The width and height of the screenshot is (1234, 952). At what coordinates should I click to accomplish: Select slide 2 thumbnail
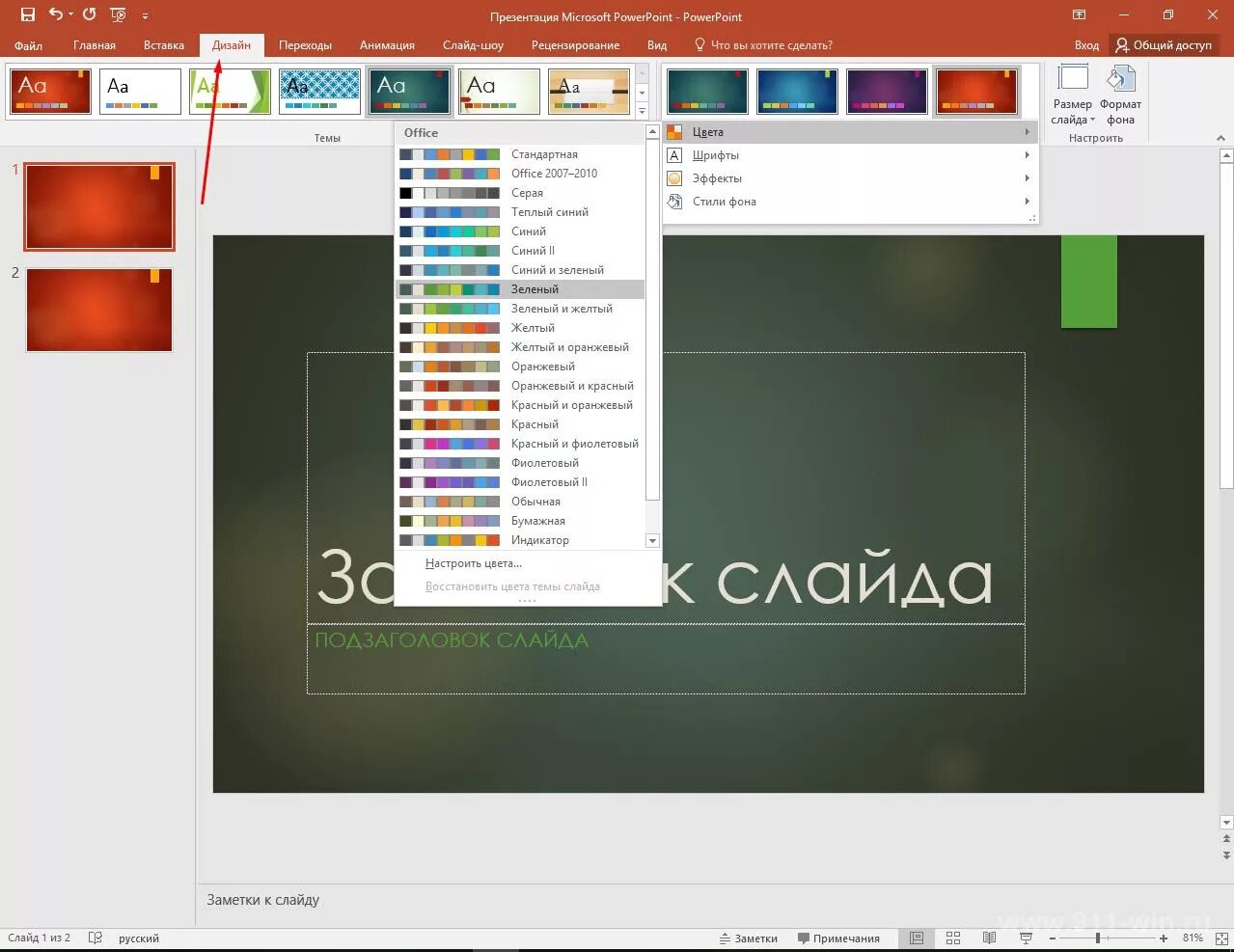99,310
